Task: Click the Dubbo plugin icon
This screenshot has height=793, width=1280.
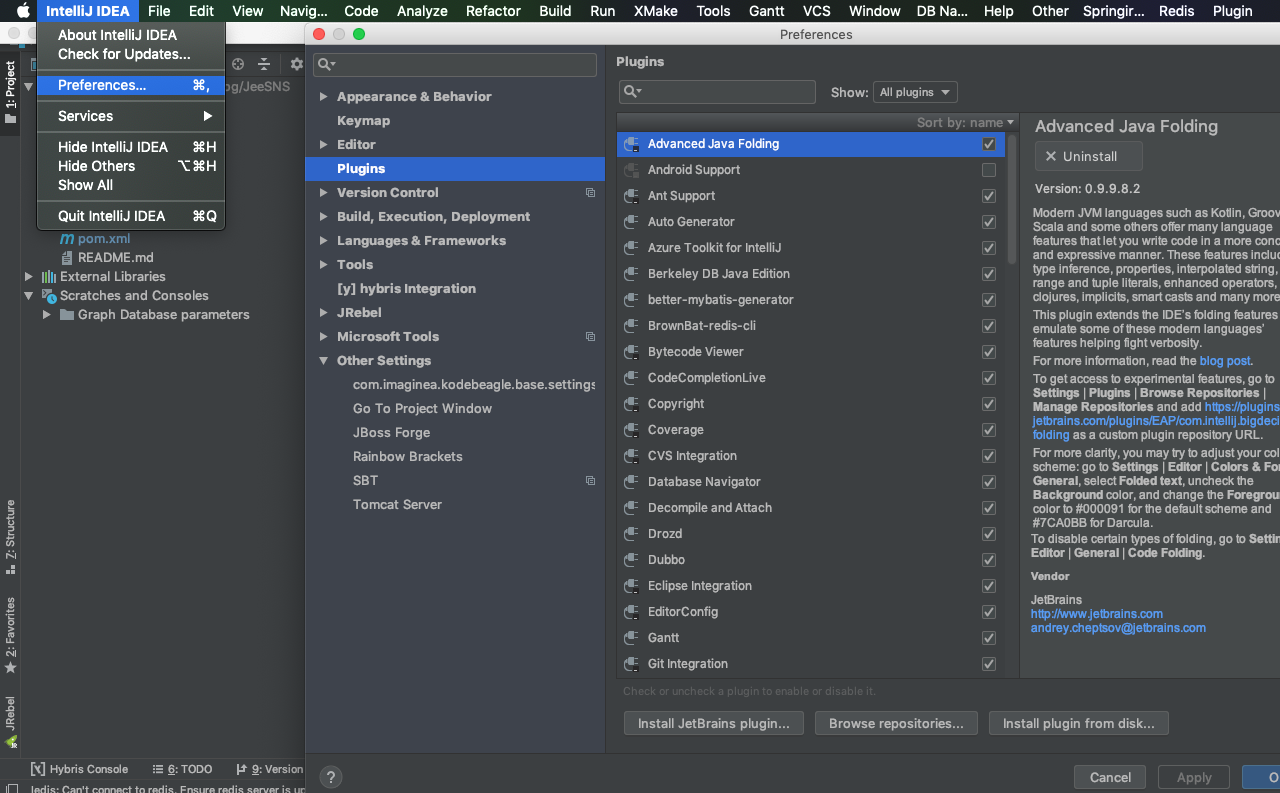Action: click(x=631, y=560)
